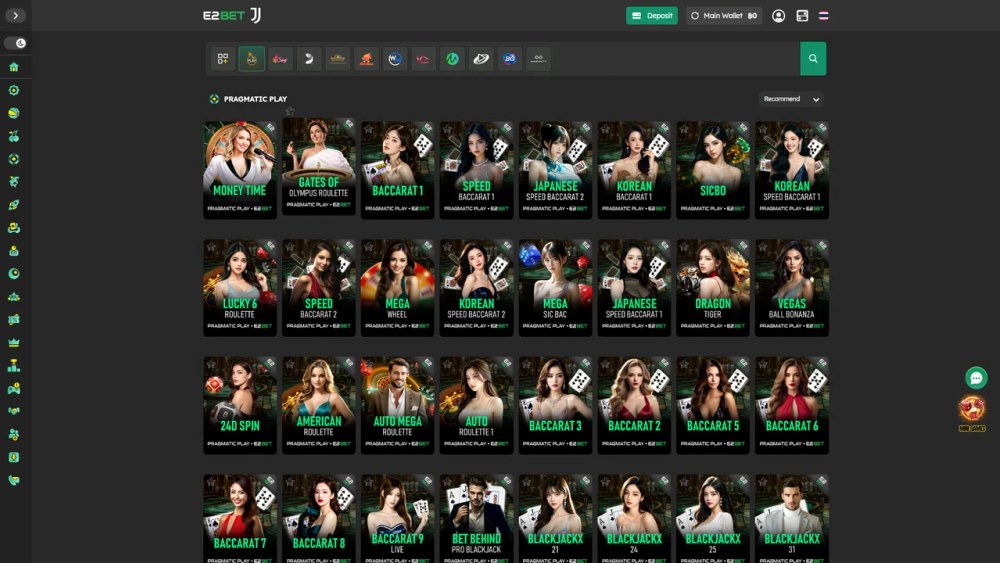Select the BG provider icon
Screen dimensions: 1000x563
[x=510, y=59]
